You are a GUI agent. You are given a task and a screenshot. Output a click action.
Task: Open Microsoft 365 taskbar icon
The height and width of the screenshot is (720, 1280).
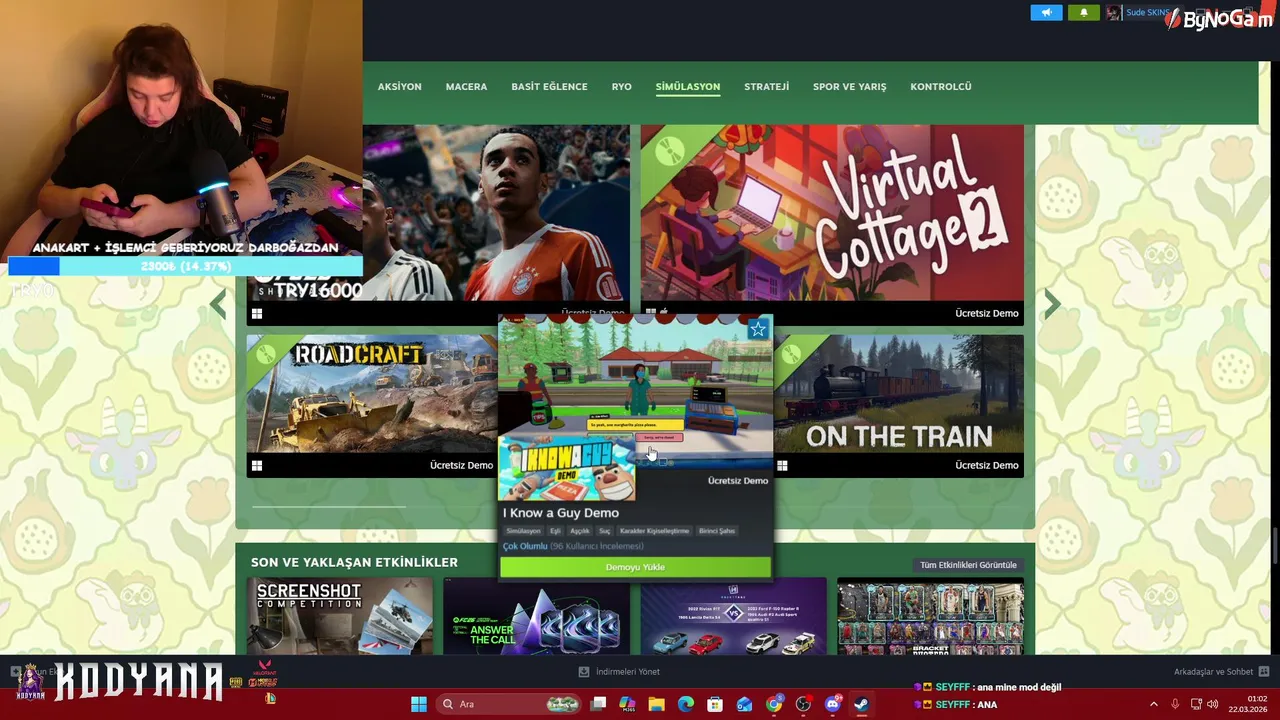(627, 704)
